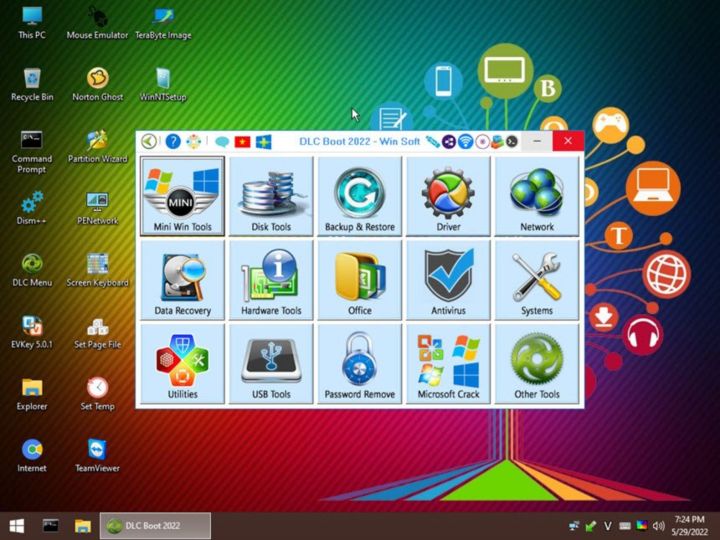Open the Data Recovery tools
This screenshot has height=540, width=720.
coord(182,281)
